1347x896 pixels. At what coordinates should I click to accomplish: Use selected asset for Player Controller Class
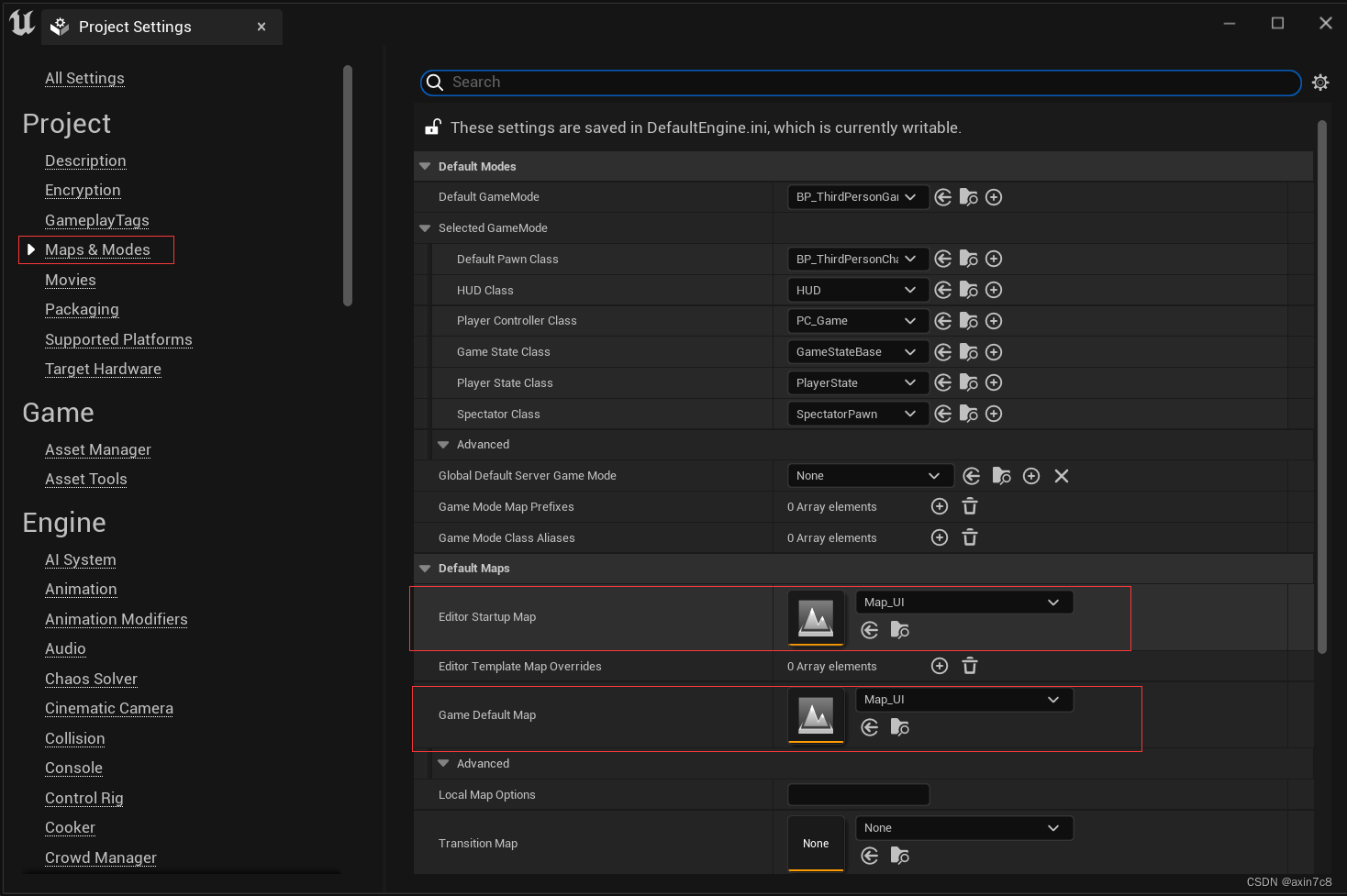coord(943,321)
